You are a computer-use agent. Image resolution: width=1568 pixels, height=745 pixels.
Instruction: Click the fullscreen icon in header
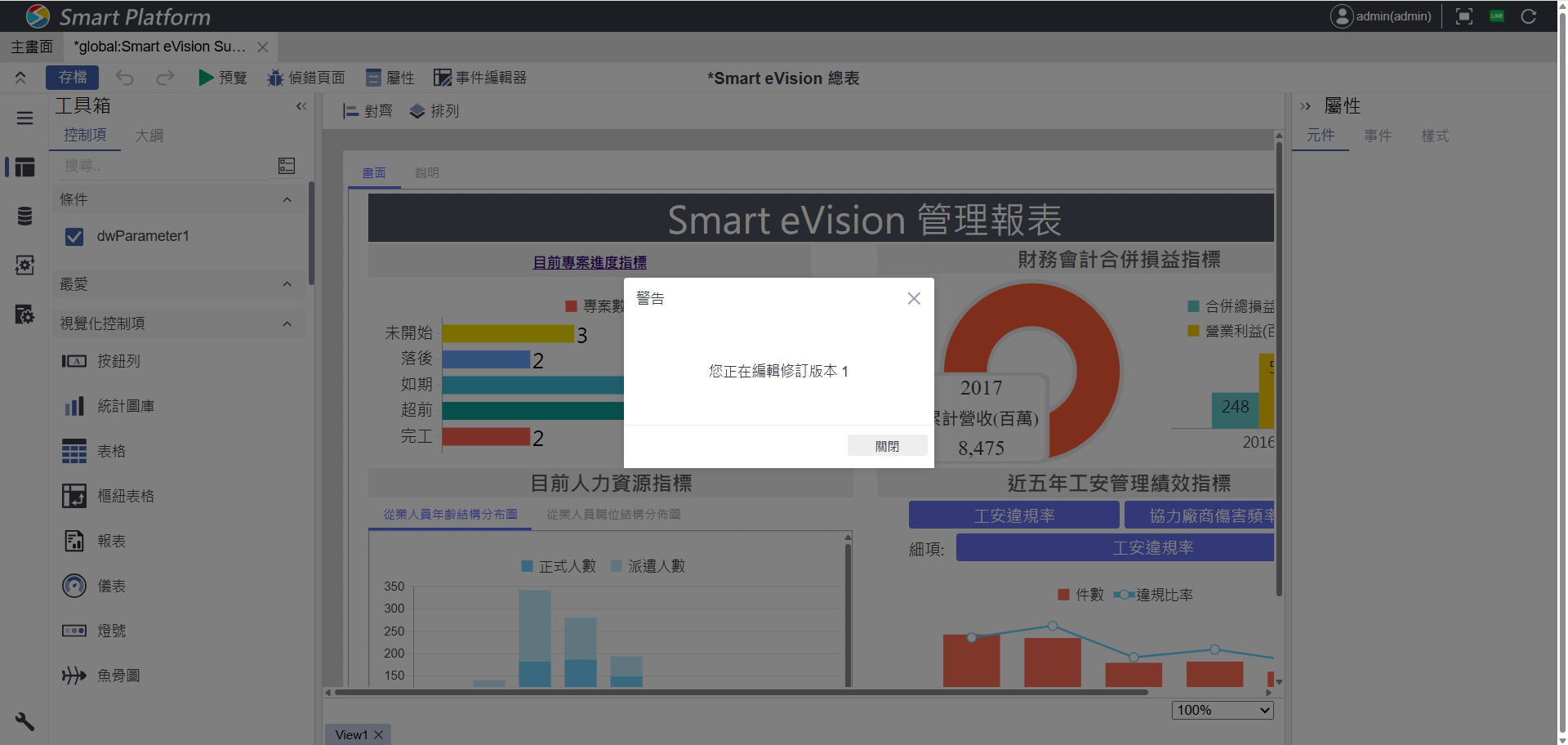pos(1464,16)
